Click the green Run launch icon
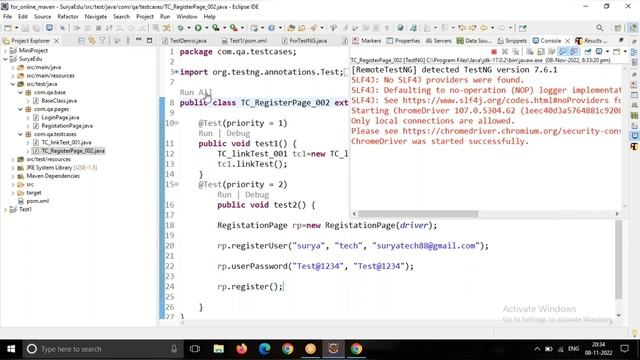Screen dimensions: 640x360 click(198, 28)
